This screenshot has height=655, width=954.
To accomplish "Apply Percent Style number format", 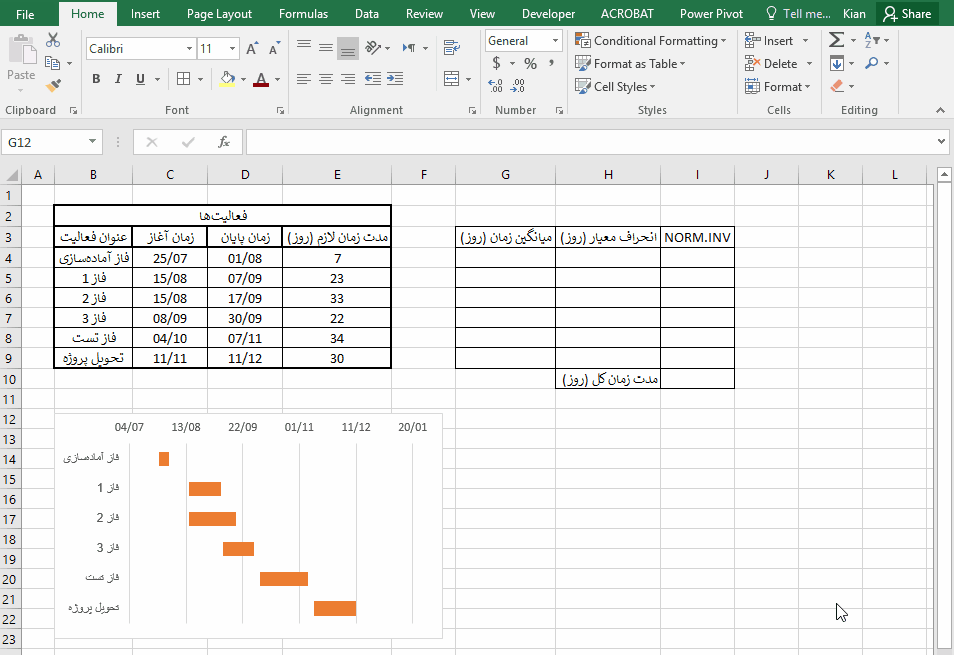I will [x=530, y=63].
